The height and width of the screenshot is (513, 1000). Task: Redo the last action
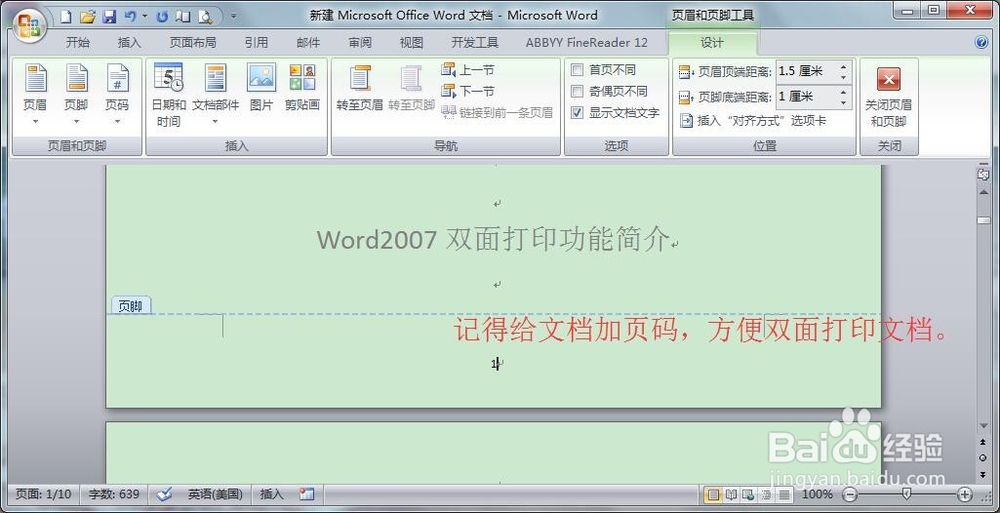coord(163,16)
